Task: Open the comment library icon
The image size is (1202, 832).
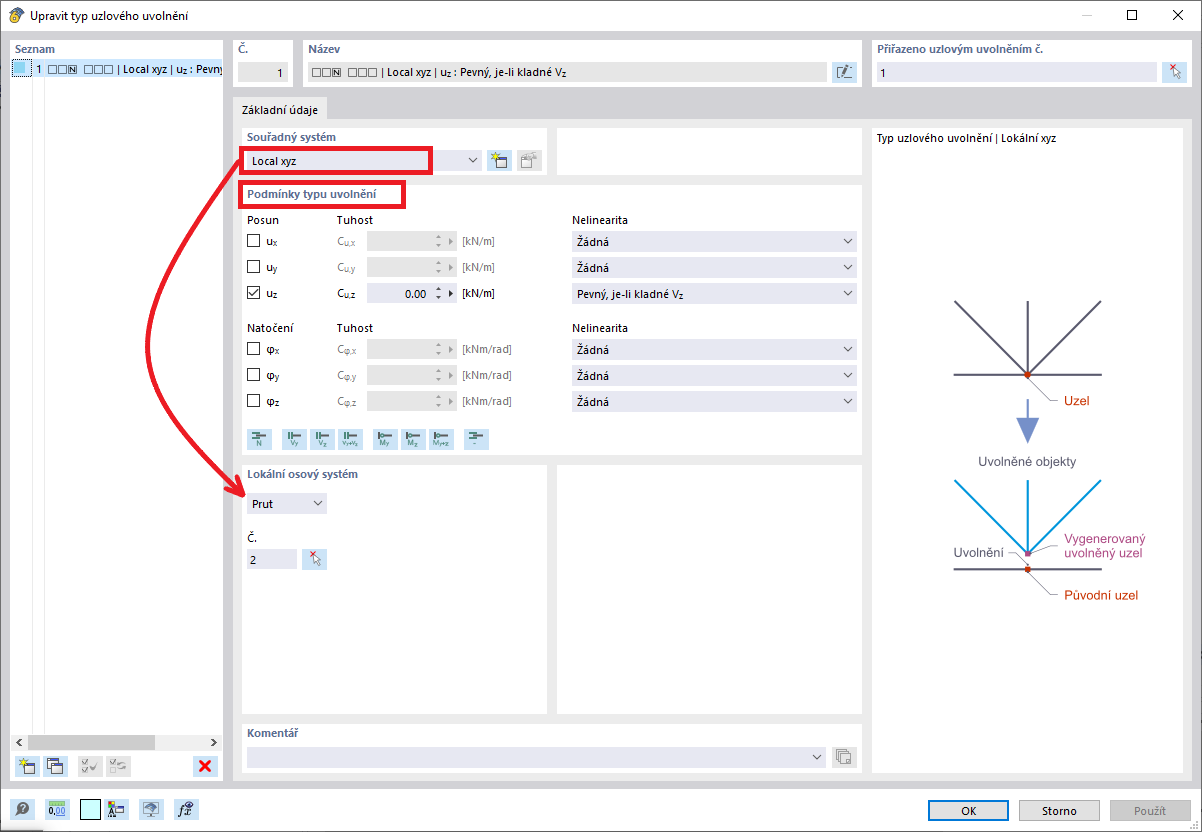Action: 844,757
